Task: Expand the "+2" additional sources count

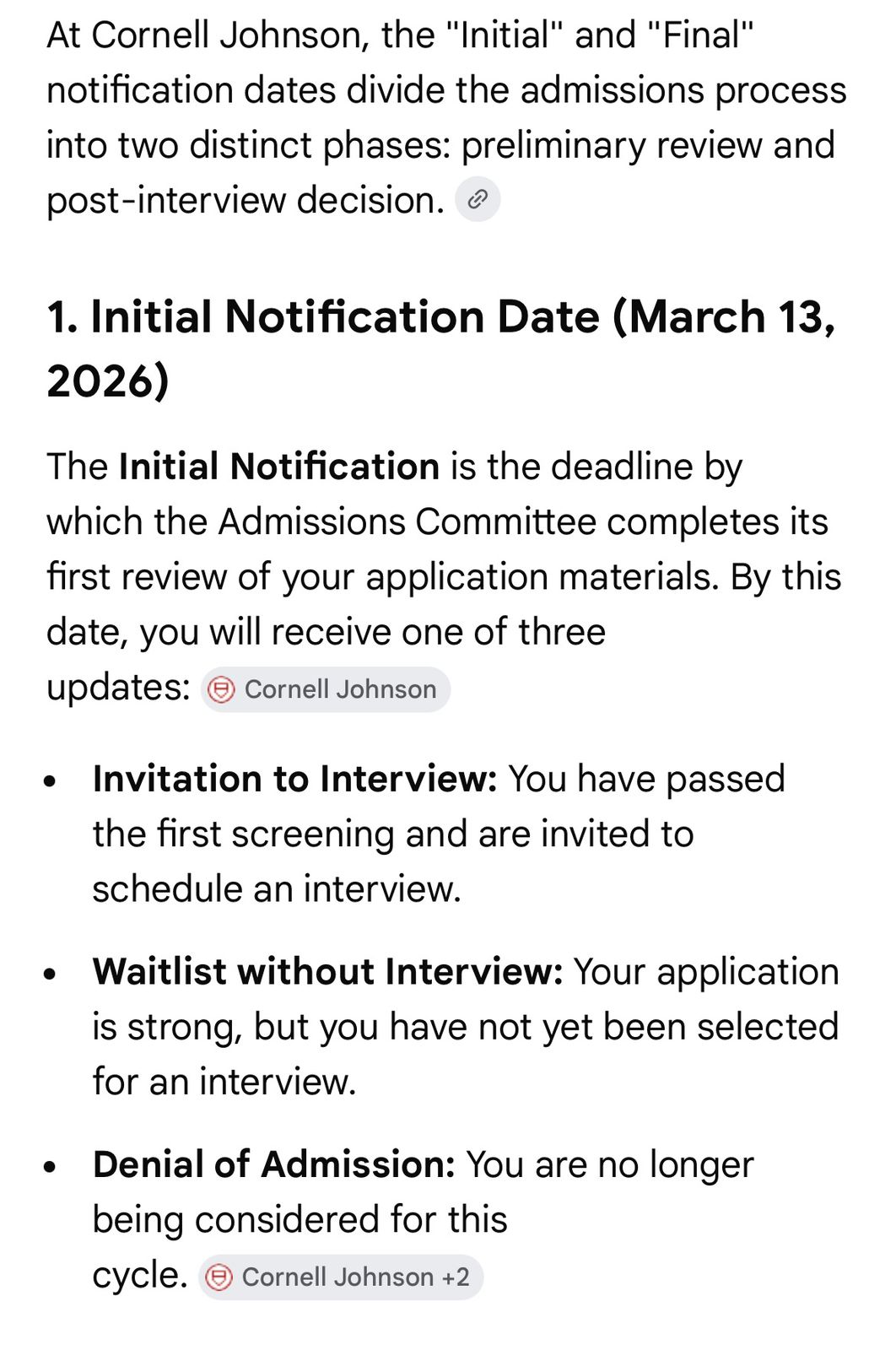Action: click(x=456, y=1277)
